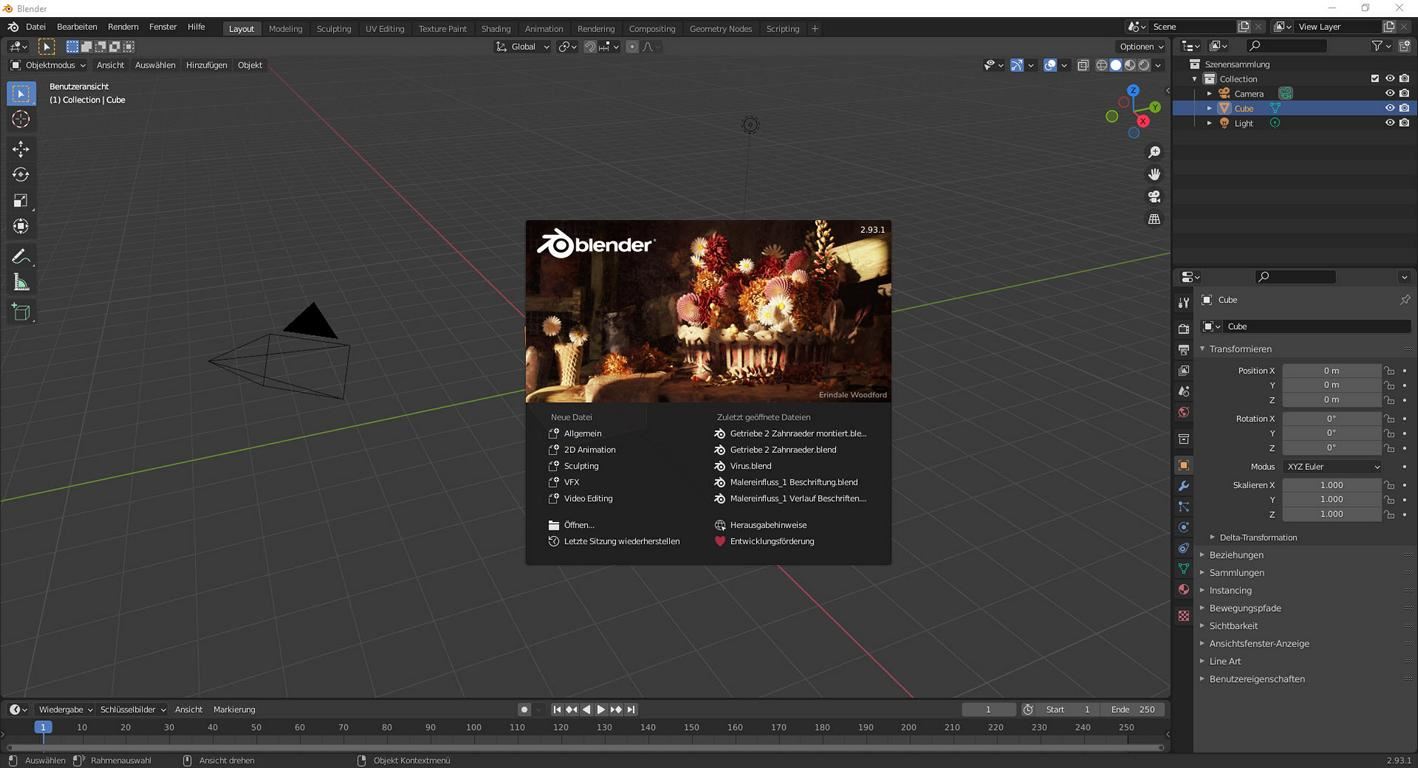Switch to the Sculpting workspace tab

coord(334,29)
